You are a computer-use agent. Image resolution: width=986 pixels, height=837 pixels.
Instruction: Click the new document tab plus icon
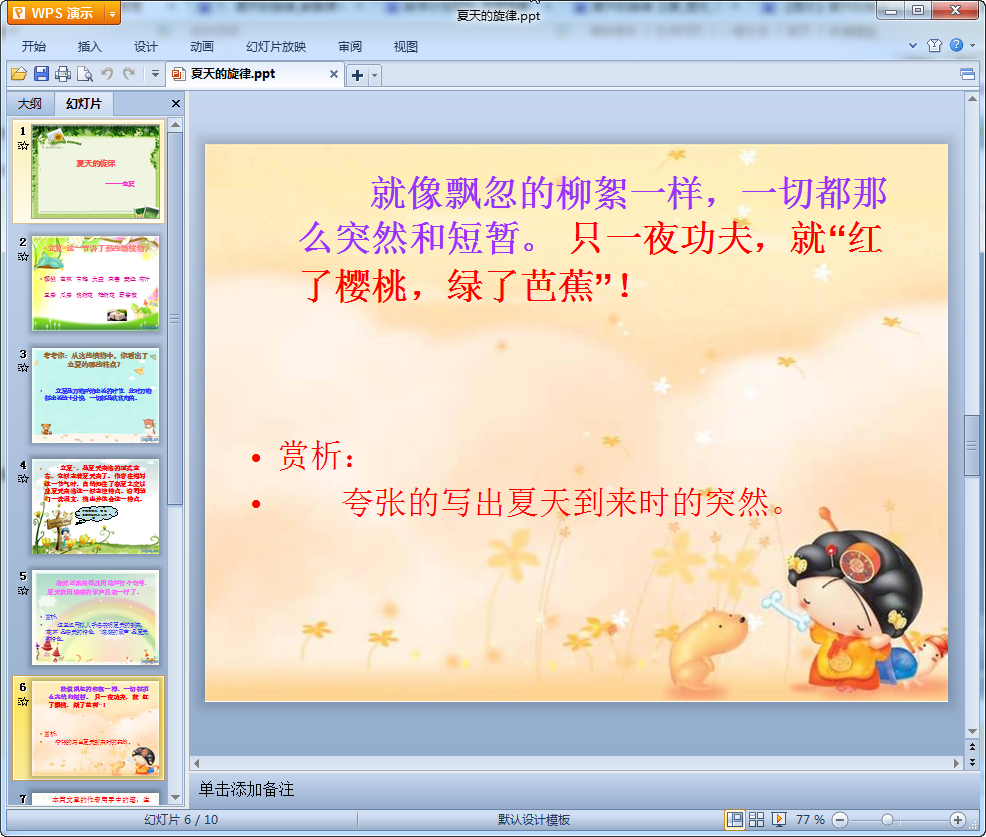pyautogui.click(x=357, y=75)
